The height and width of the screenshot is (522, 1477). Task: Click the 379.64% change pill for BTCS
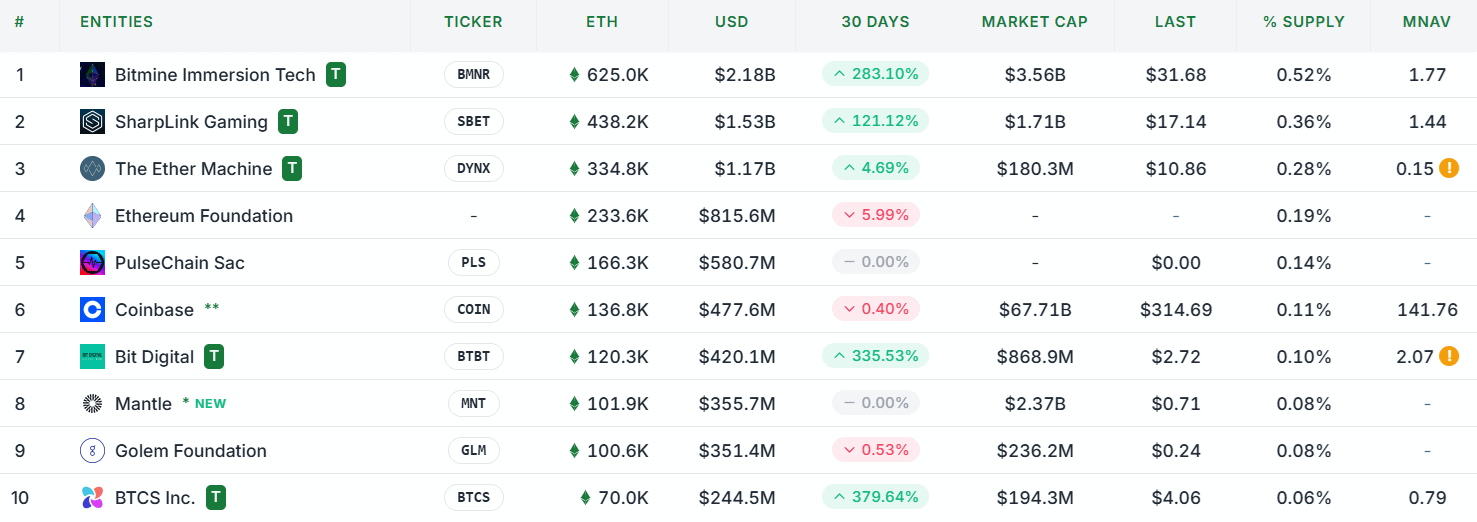coord(875,498)
